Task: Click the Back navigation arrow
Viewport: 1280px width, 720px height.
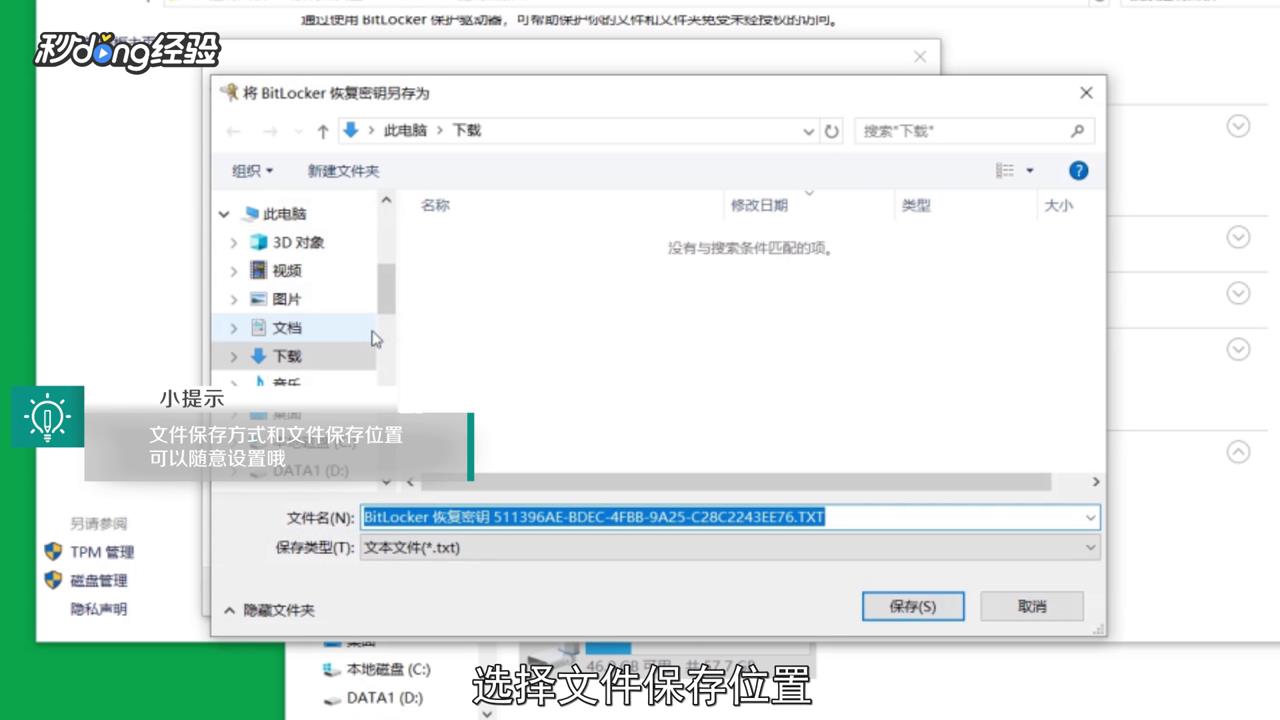Action: (233, 131)
